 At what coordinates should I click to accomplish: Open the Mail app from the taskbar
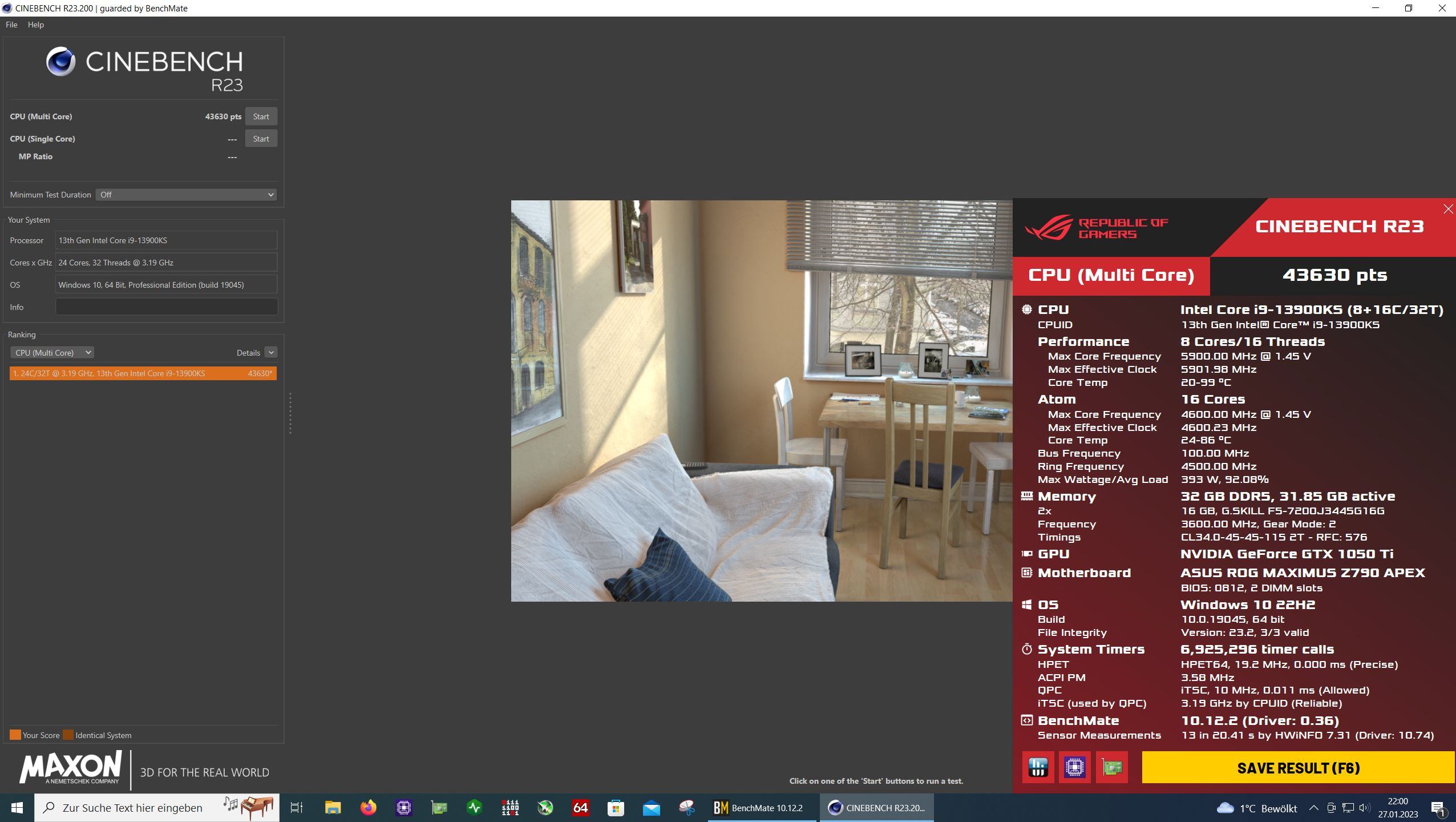coord(652,808)
